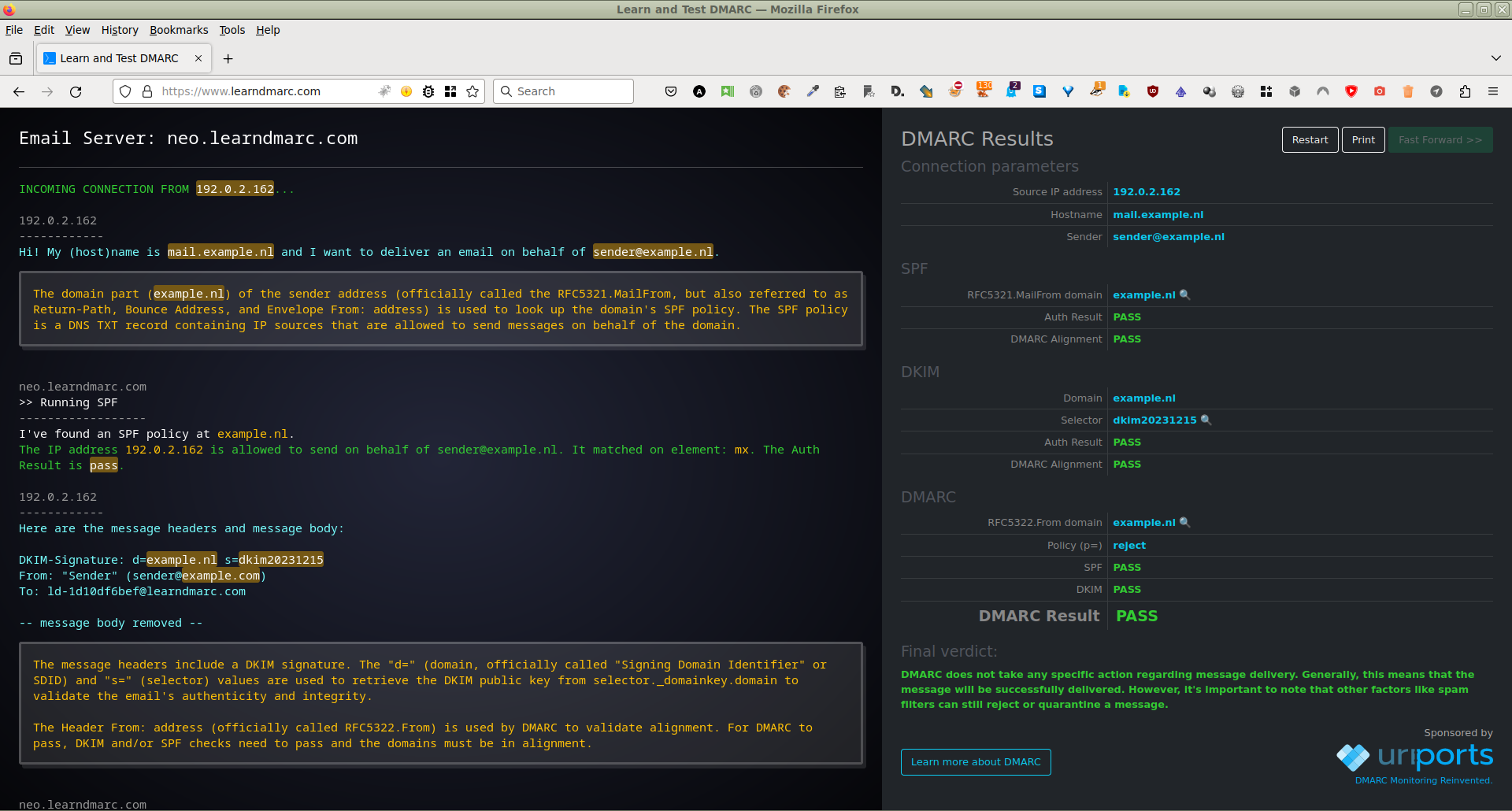This screenshot has width=1512, height=811.
Task: Open the Tools menu
Action: click(232, 30)
